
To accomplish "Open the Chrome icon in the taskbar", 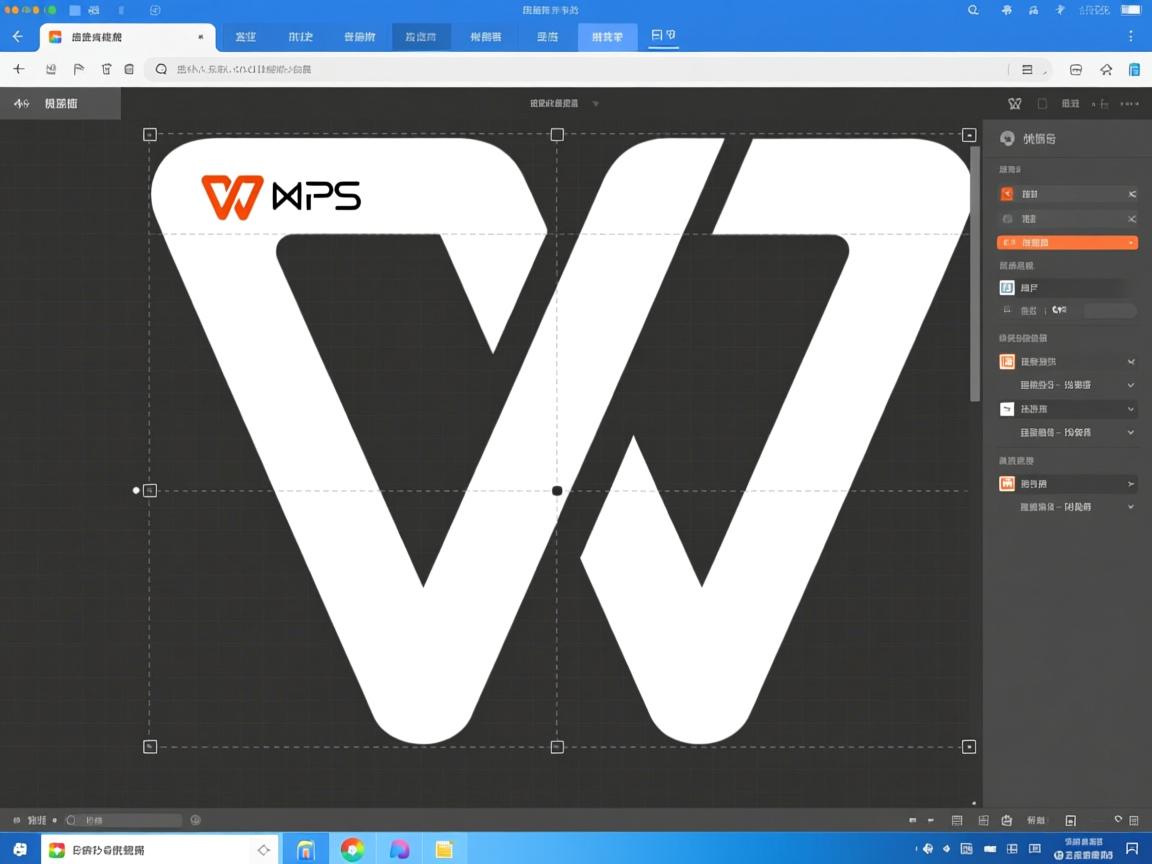I will (352, 849).
